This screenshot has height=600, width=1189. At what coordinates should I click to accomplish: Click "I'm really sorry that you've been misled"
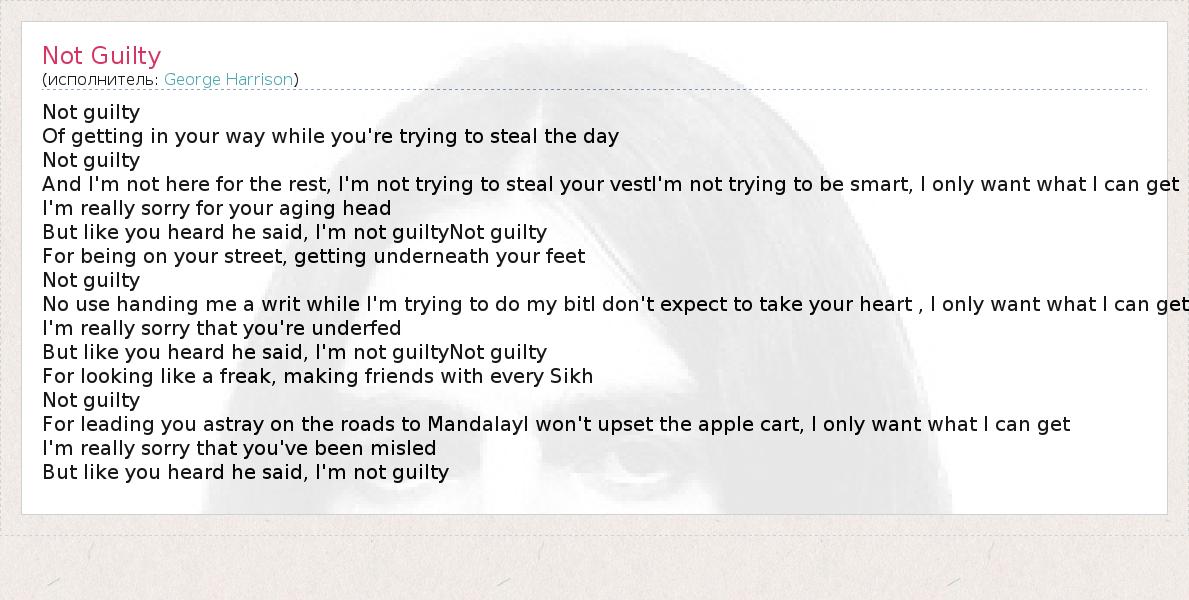239,448
